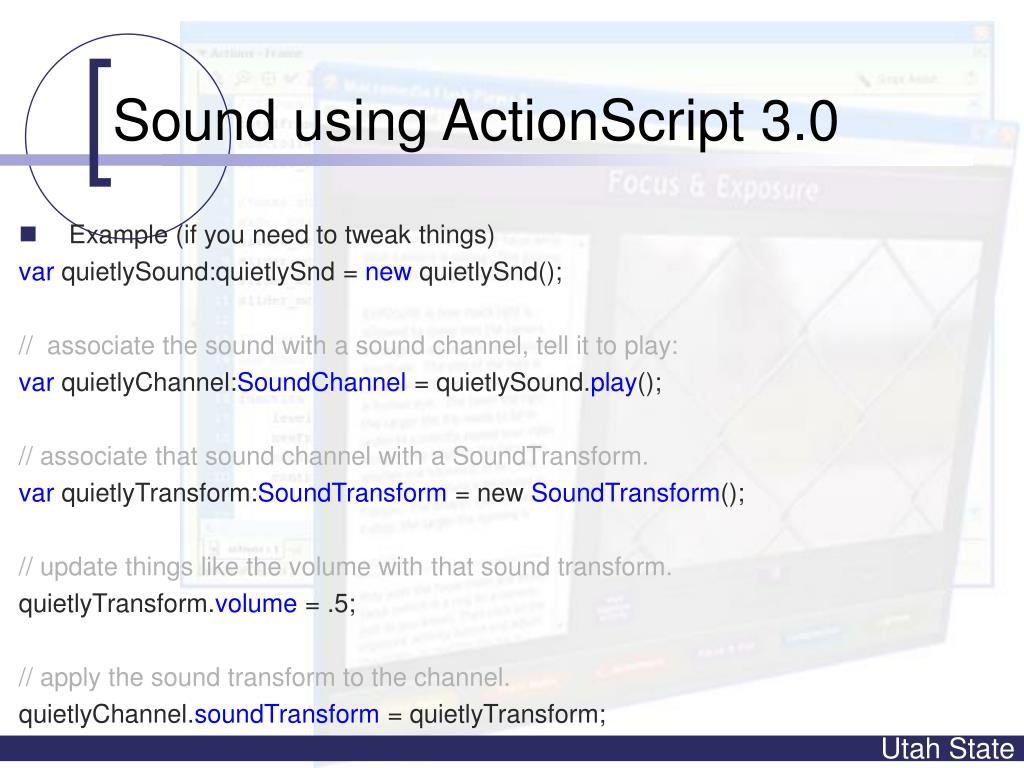Select the blue "SoundChannel" type keyword
The image size is (1024, 768).
pos(321,383)
